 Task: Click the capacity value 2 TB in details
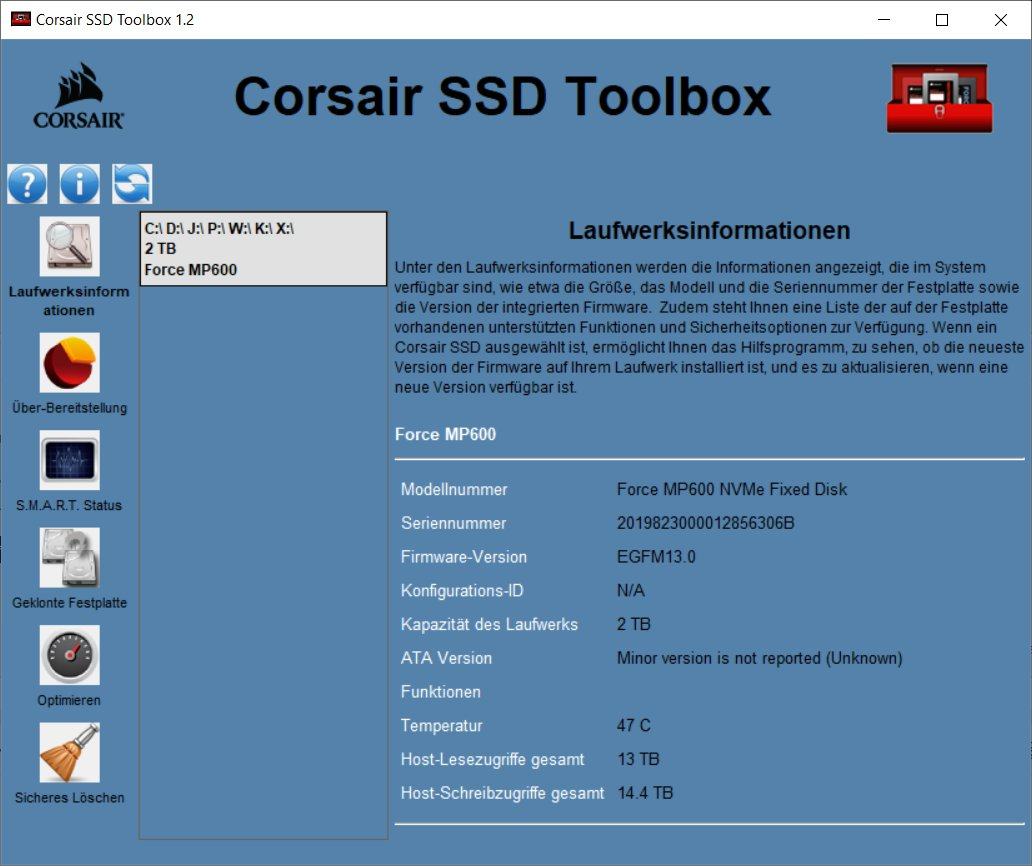[634, 624]
